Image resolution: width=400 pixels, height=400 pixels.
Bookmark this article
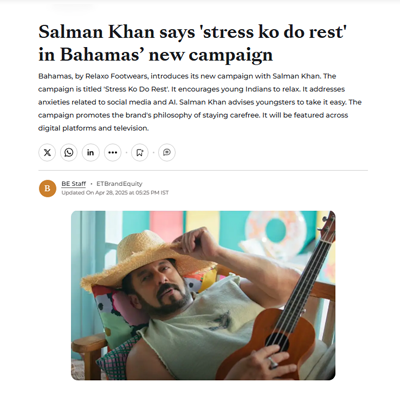(140, 153)
